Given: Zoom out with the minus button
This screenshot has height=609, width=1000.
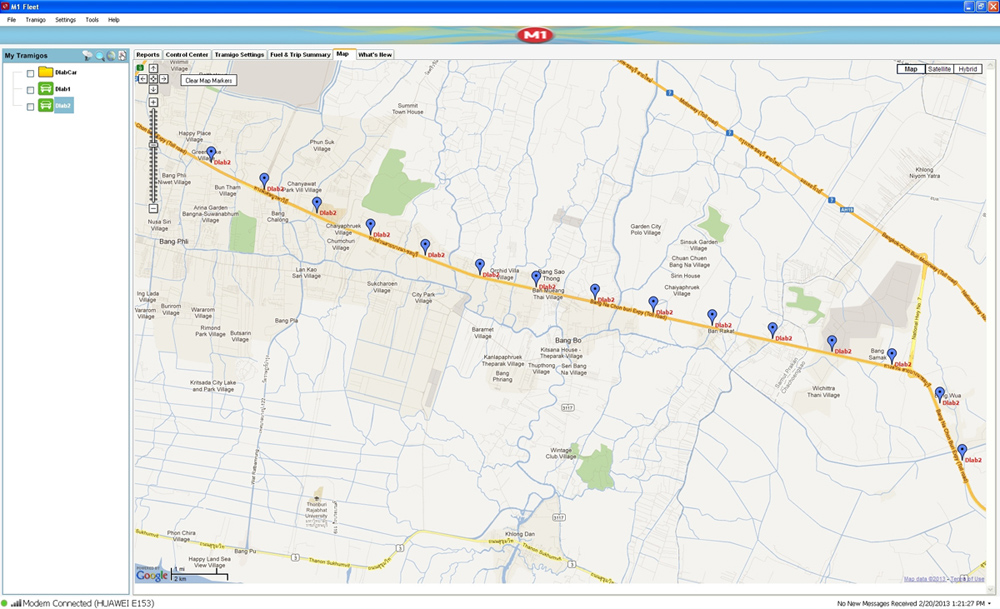Looking at the screenshot, I should (x=153, y=209).
